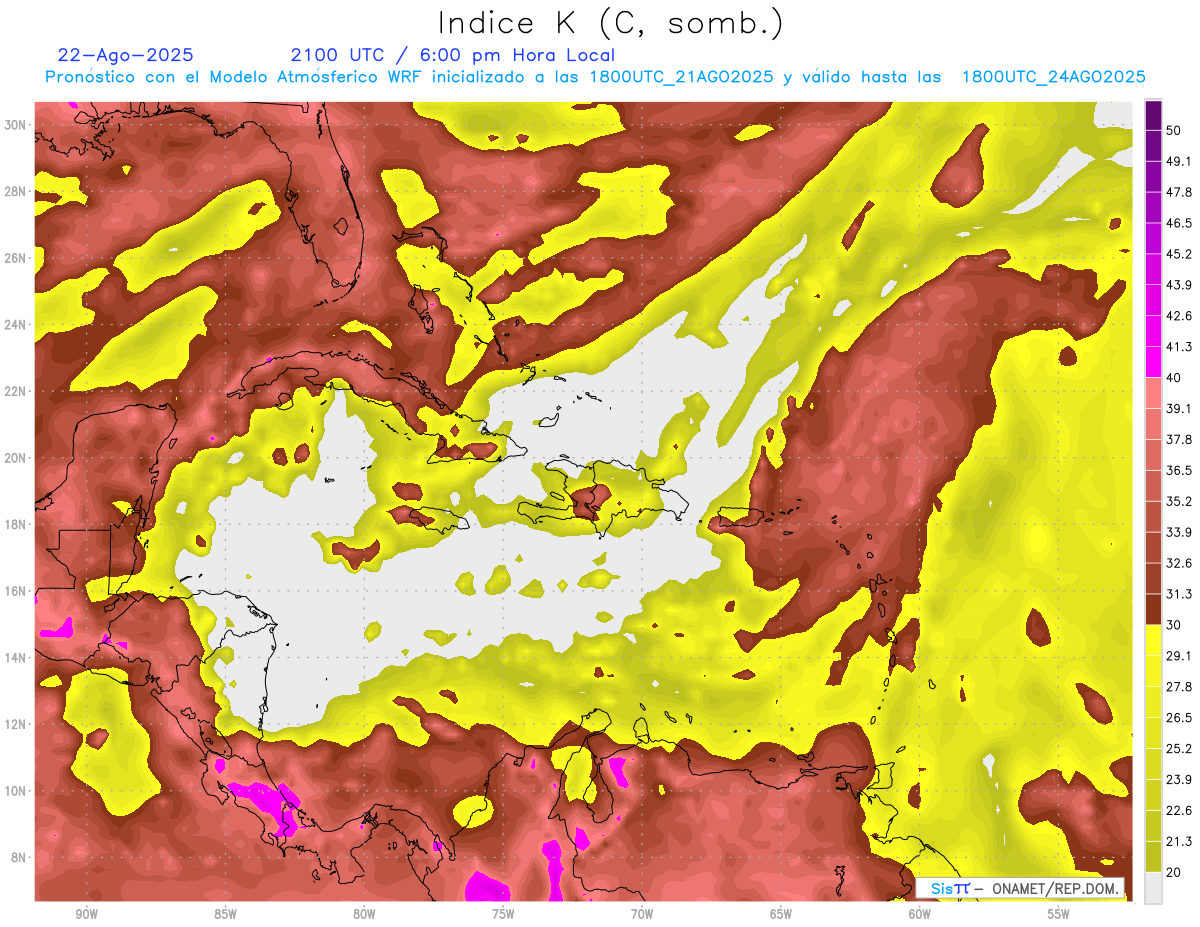Viewport: 1200px width, 927px height.
Task: Click the 16N latitude label
Action: 15,591
